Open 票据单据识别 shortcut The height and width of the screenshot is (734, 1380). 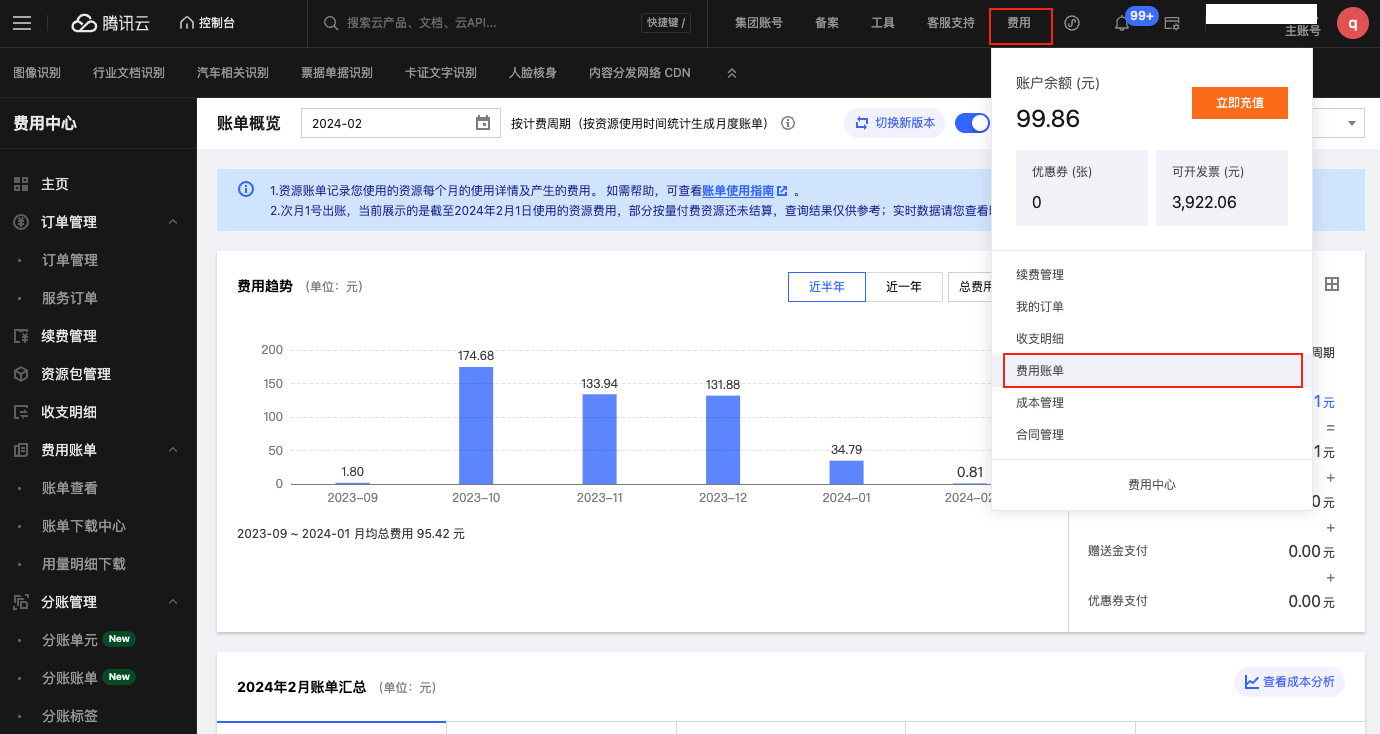[337, 73]
